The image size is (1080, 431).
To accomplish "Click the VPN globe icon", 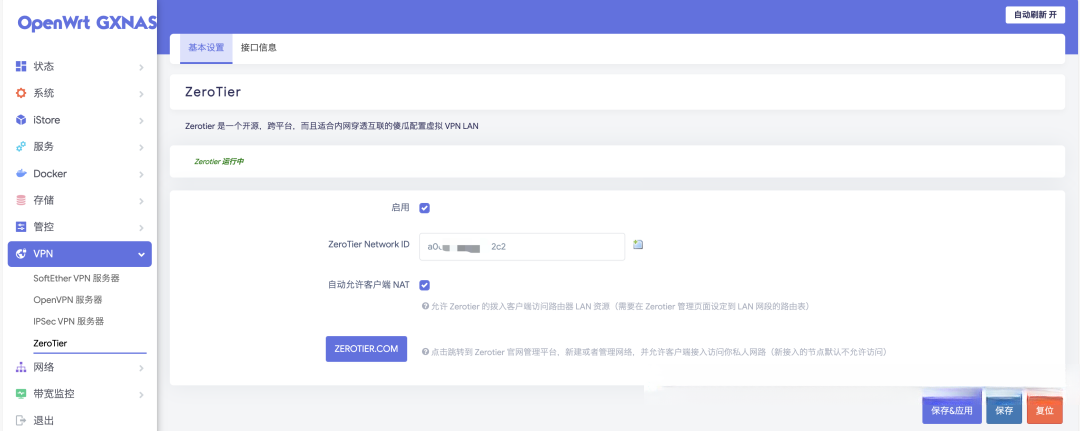I will coord(21,254).
